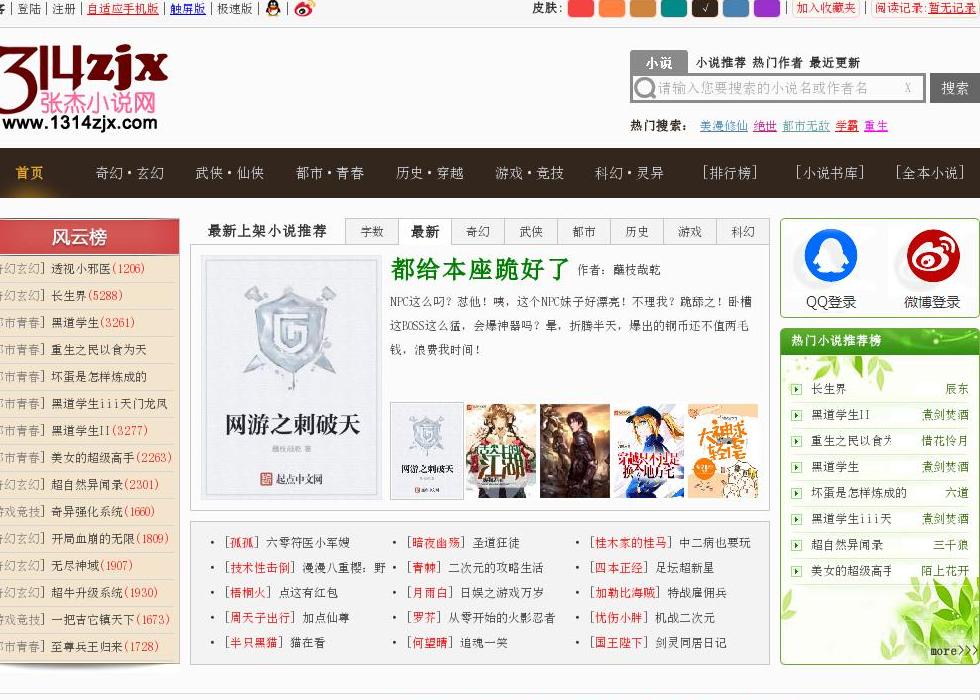Select the purple skin color swatch
Viewport: 980px width, 700px height.
coord(767,8)
